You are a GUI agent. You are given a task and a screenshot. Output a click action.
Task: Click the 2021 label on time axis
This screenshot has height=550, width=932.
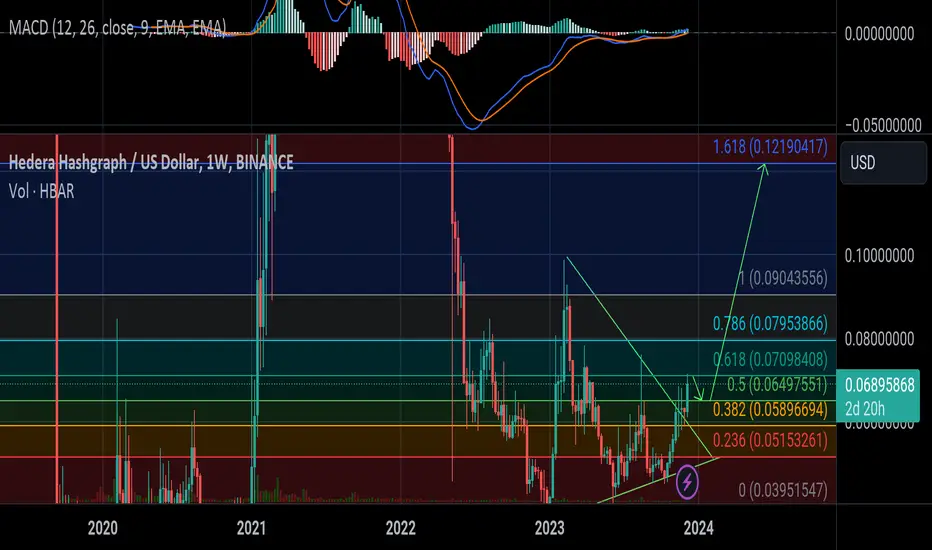[251, 528]
